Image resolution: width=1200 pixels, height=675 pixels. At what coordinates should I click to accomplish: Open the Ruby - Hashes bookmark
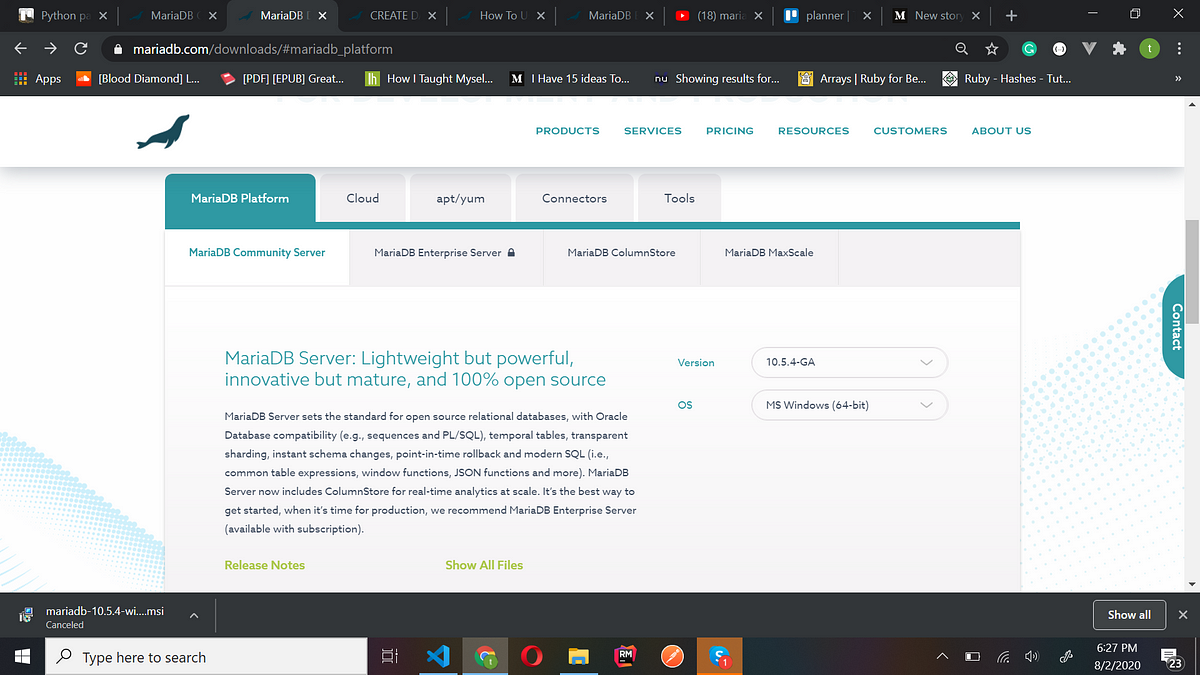[x=1009, y=78]
